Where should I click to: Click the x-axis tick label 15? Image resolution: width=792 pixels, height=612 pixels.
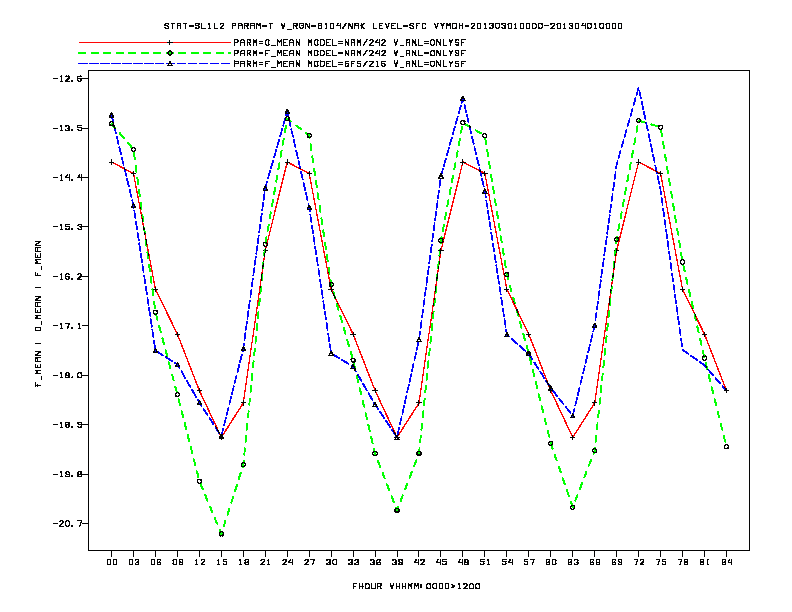coord(221,562)
